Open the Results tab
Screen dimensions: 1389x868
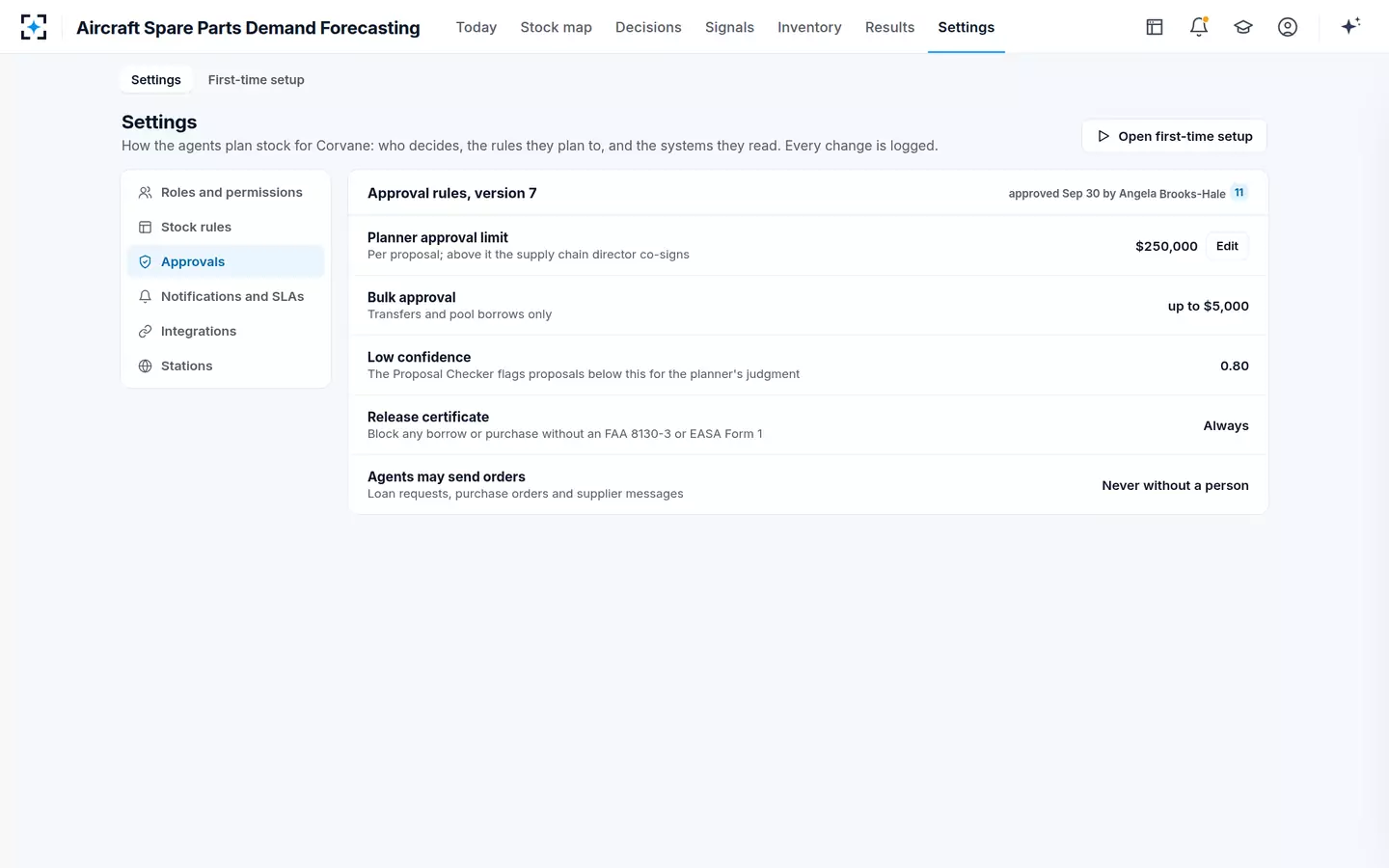(889, 27)
